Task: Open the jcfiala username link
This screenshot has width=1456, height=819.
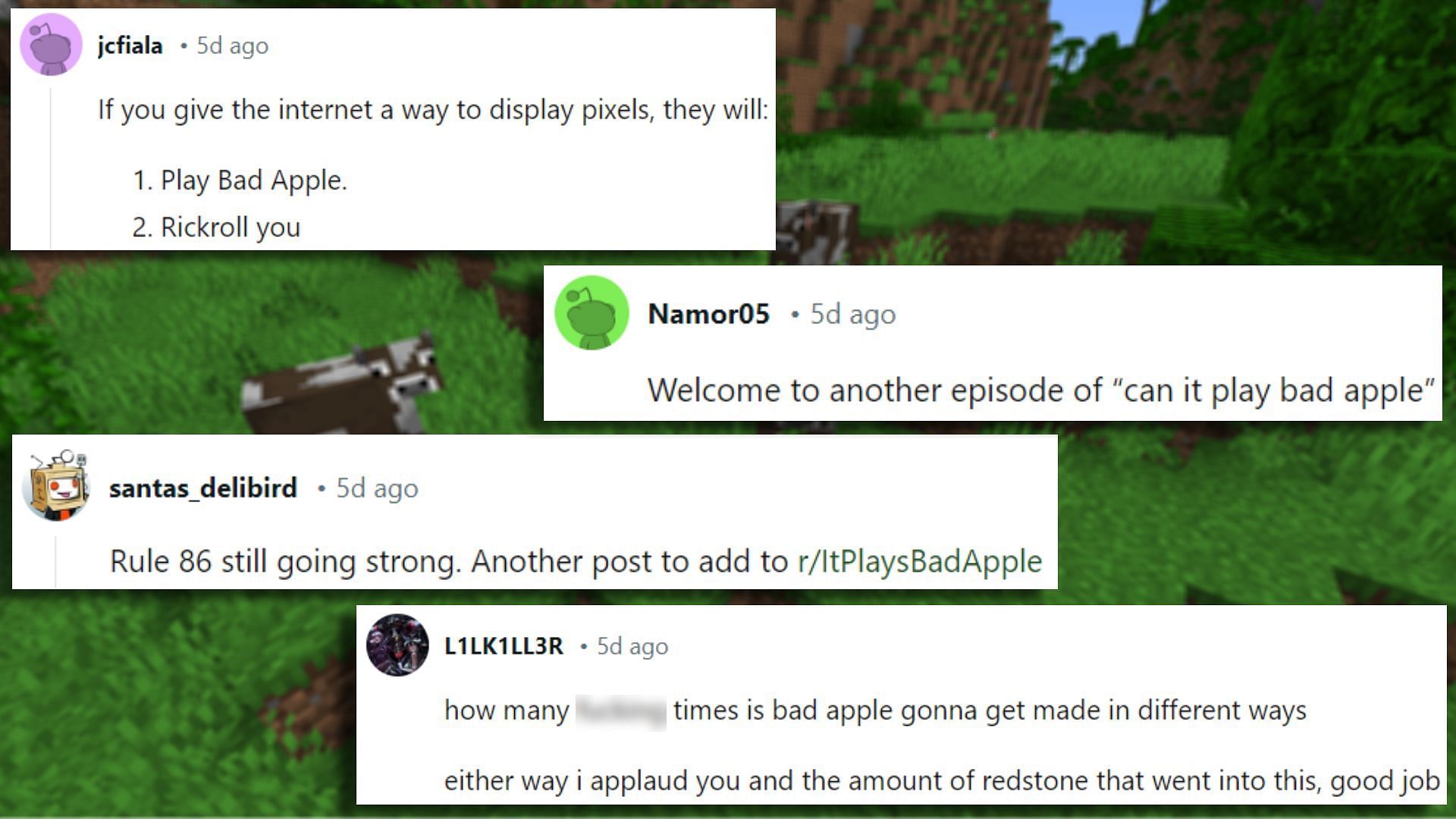Action: (x=130, y=45)
